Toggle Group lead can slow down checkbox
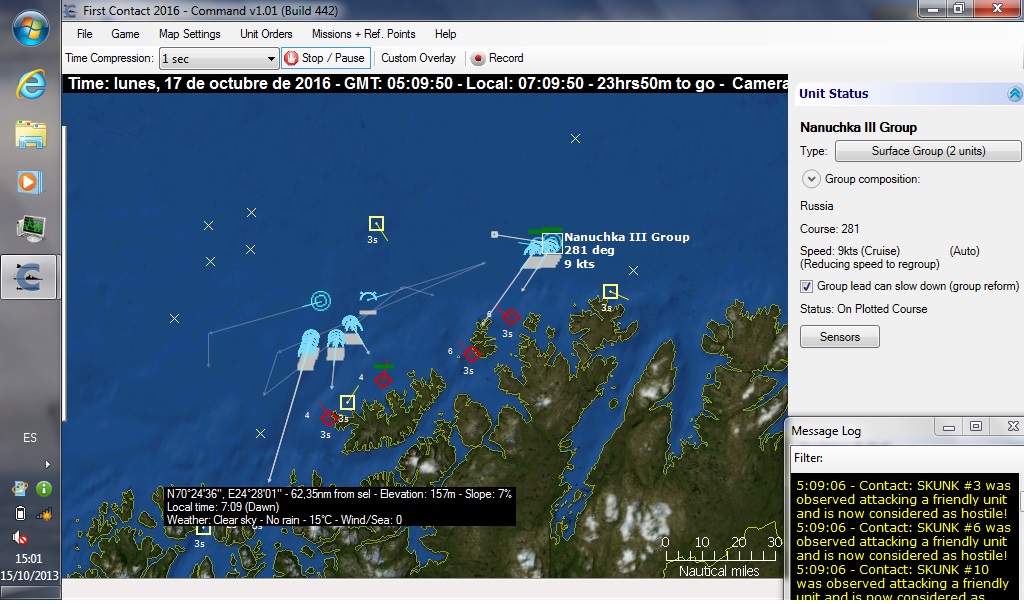 [x=807, y=286]
